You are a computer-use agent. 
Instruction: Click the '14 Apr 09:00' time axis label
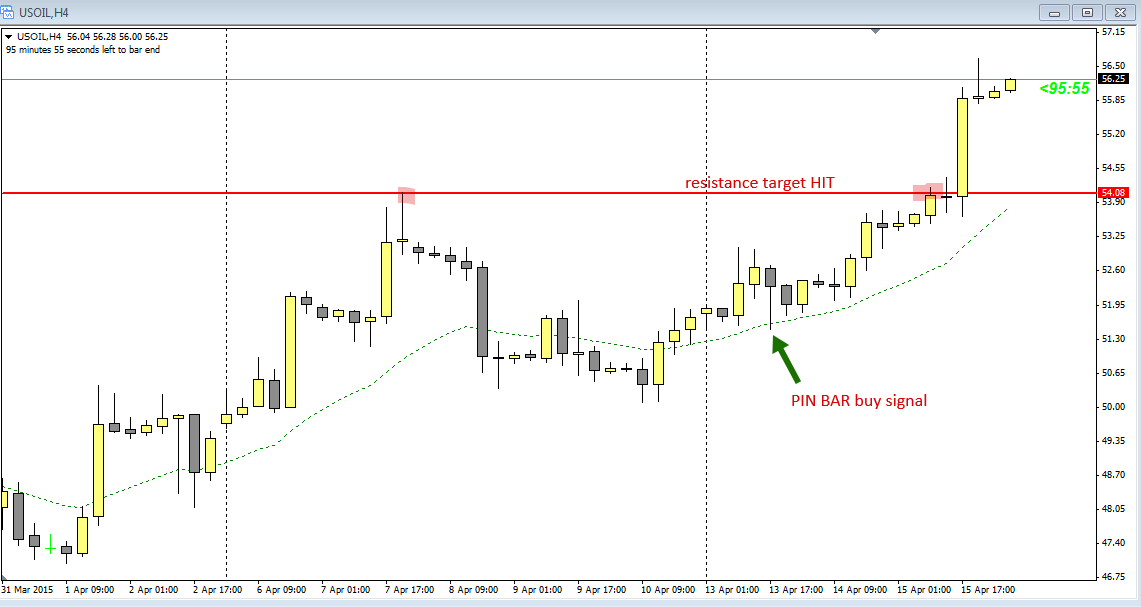pos(860,590)
